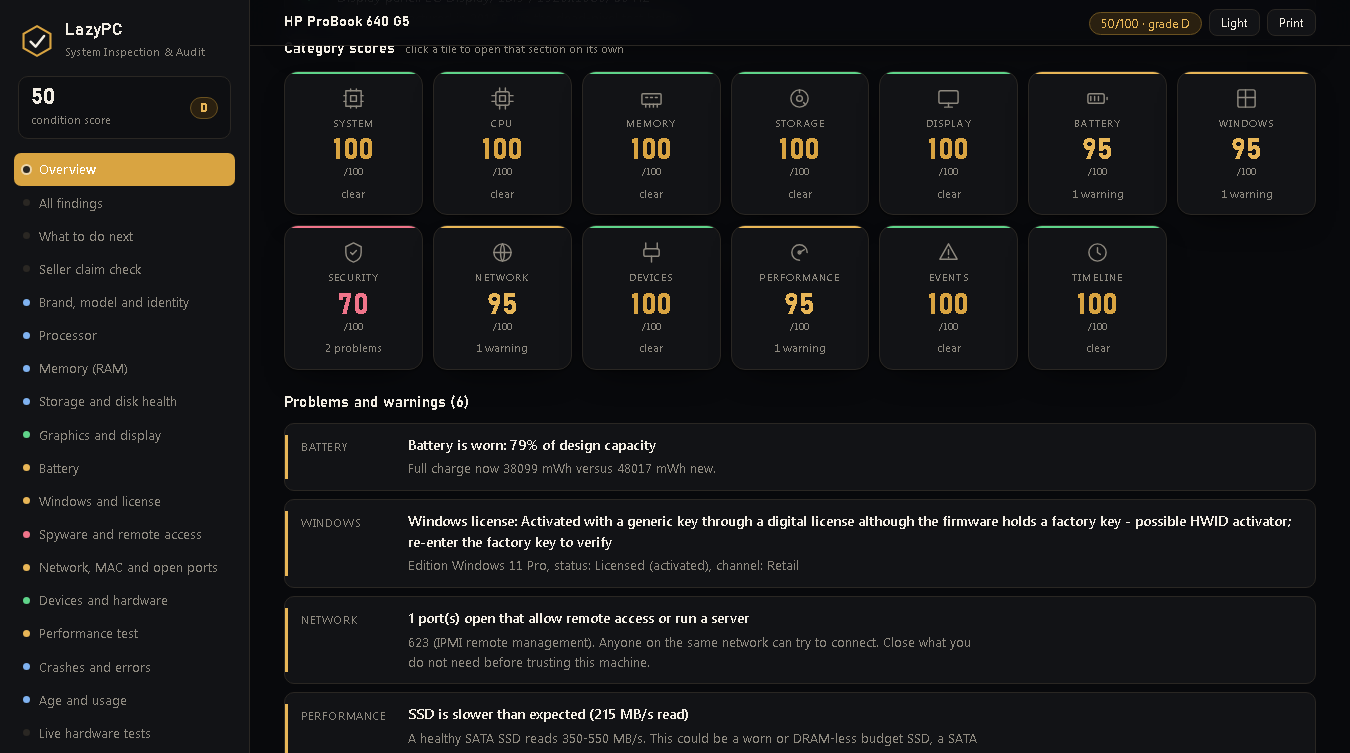Open the Performance tile scoring 95

click(799, 298)
